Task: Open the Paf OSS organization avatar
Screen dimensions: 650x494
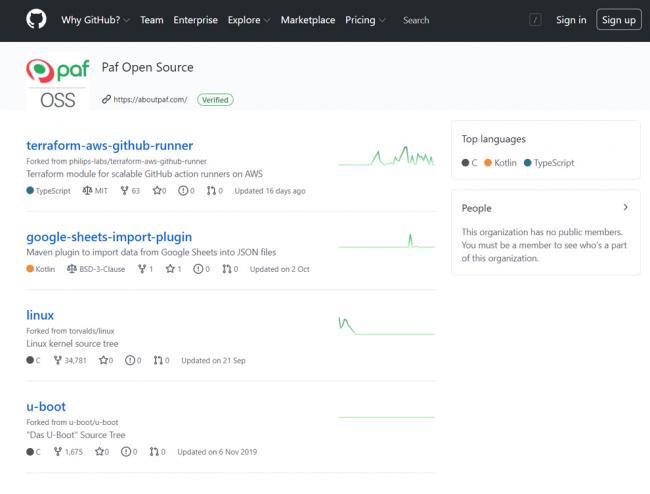Action: [x=58, y=82]
